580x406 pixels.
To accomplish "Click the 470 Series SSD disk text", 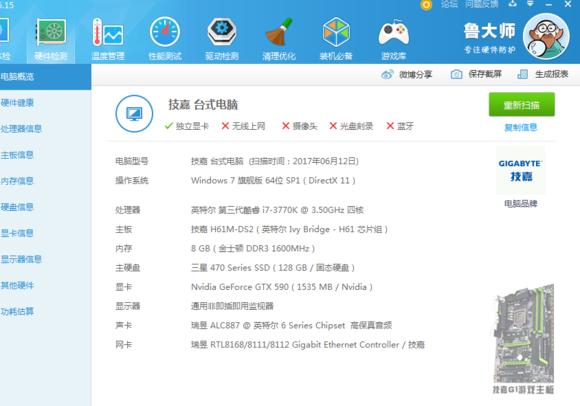I will point(273,268).
